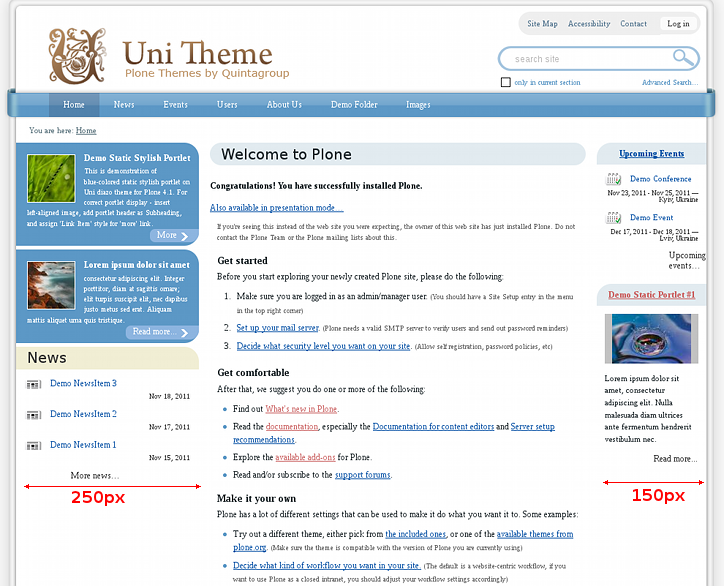This screenshot has width=724, height=586.
Task: Open Documentation for content editors link
Action: [433, 426]
